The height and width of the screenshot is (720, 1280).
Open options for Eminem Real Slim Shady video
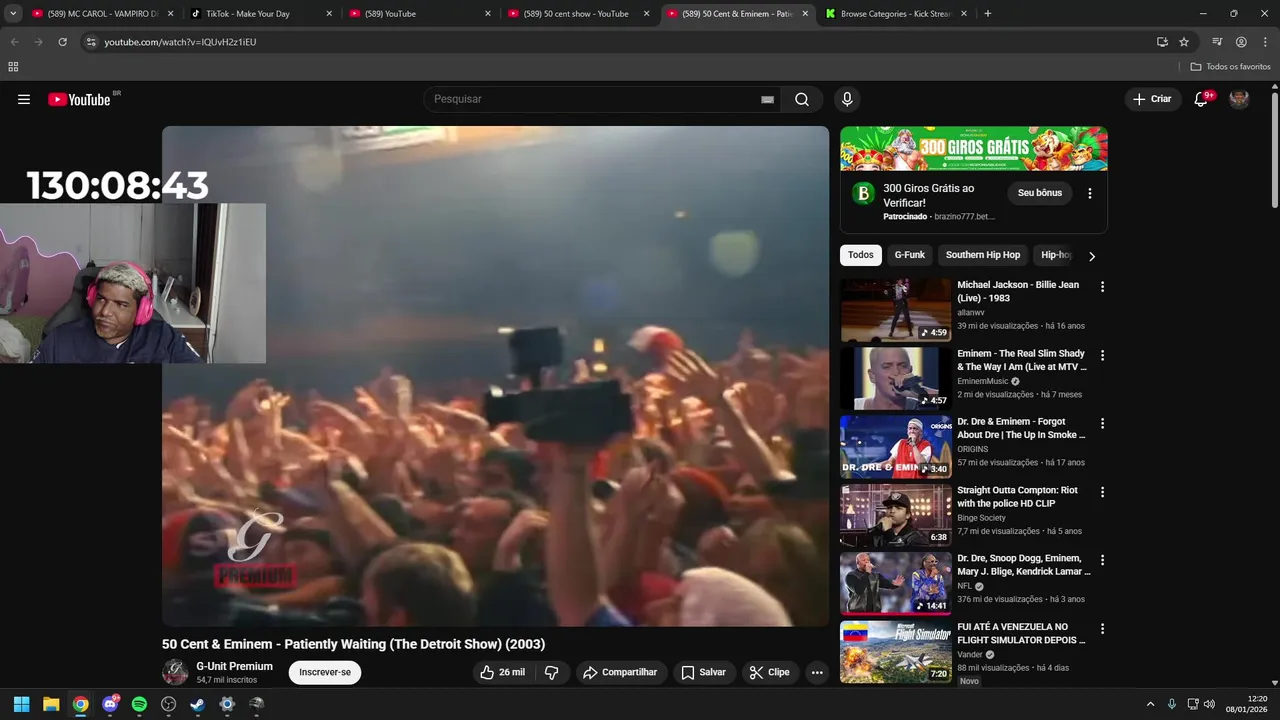point(1102,355)
